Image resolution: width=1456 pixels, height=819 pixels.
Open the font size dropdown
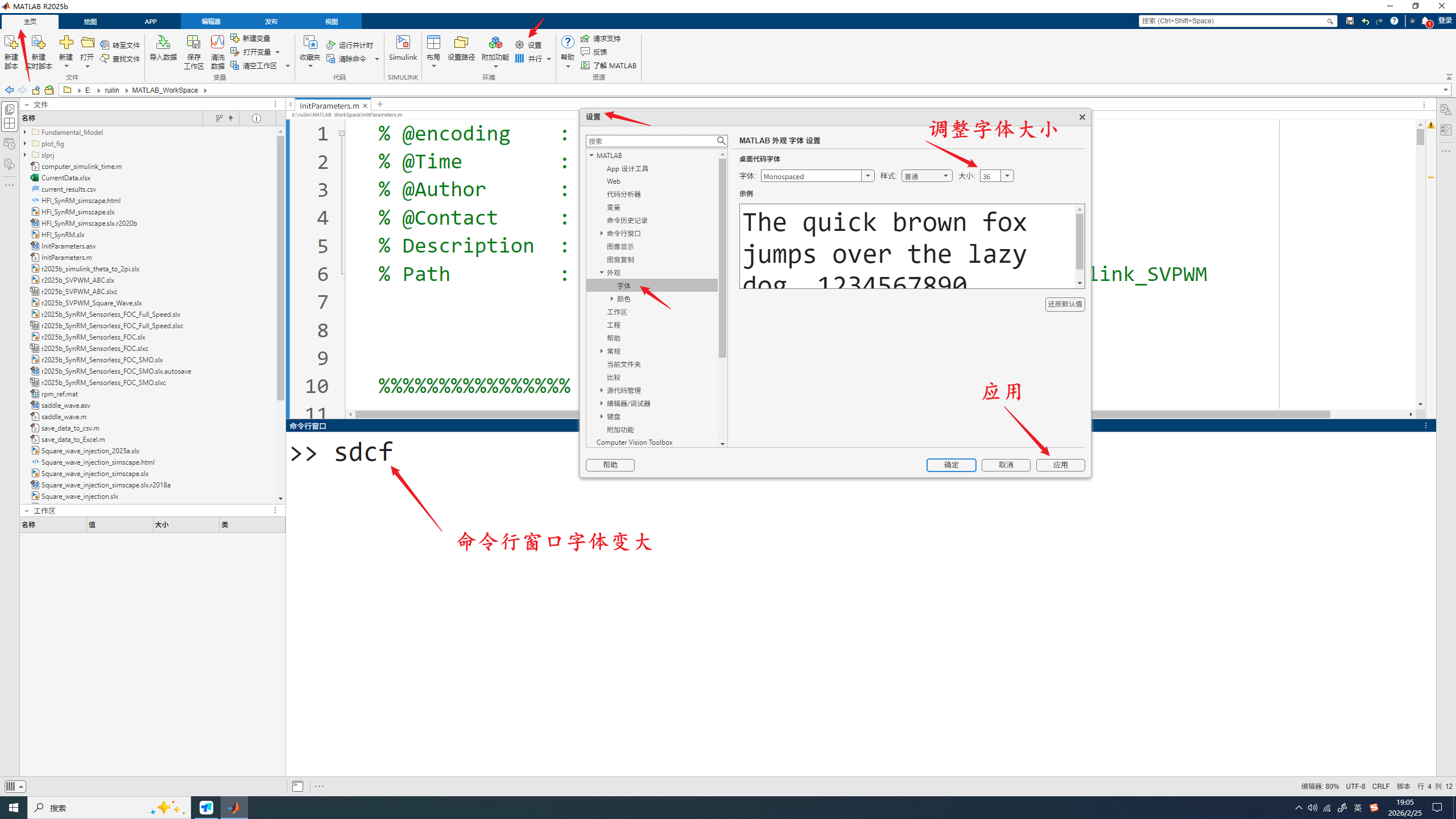(1007, 176)
